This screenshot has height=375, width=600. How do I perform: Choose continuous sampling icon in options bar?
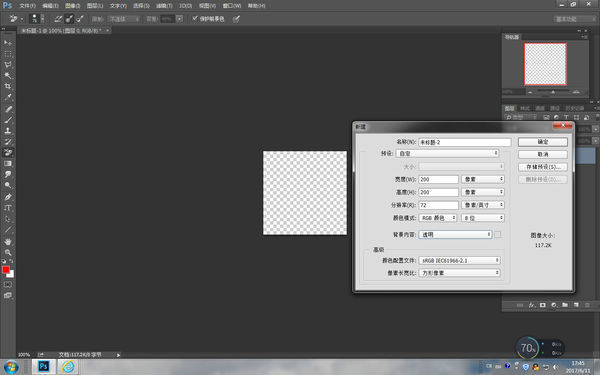click(x=58, y=18)
